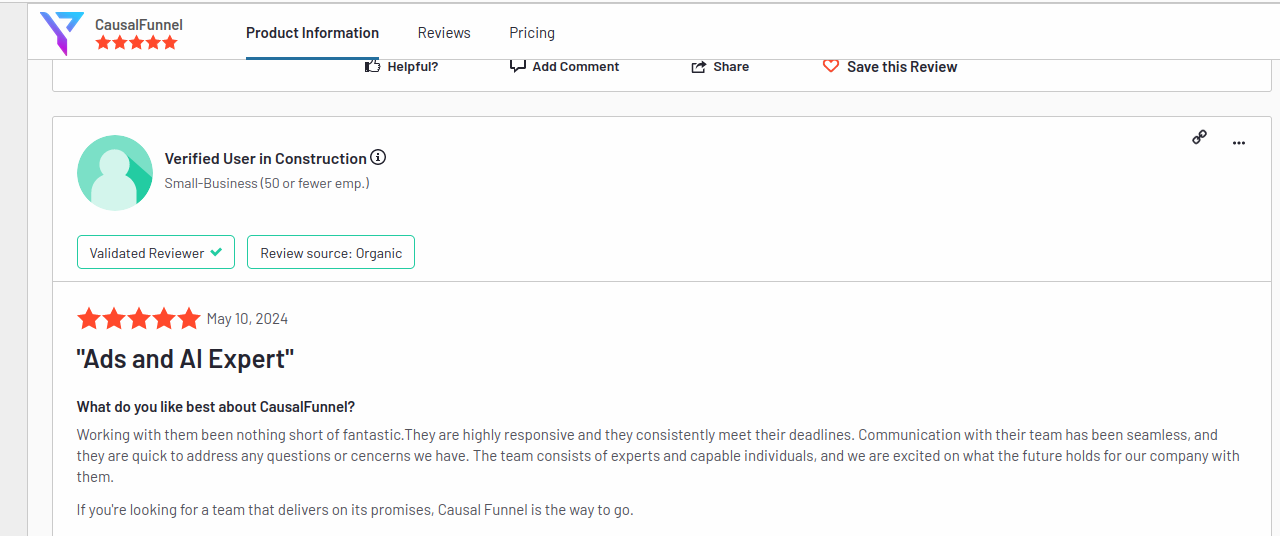Click the CausalFunnel logo icon
This screenshot has height=536, width=1280.
coord(62,33)
